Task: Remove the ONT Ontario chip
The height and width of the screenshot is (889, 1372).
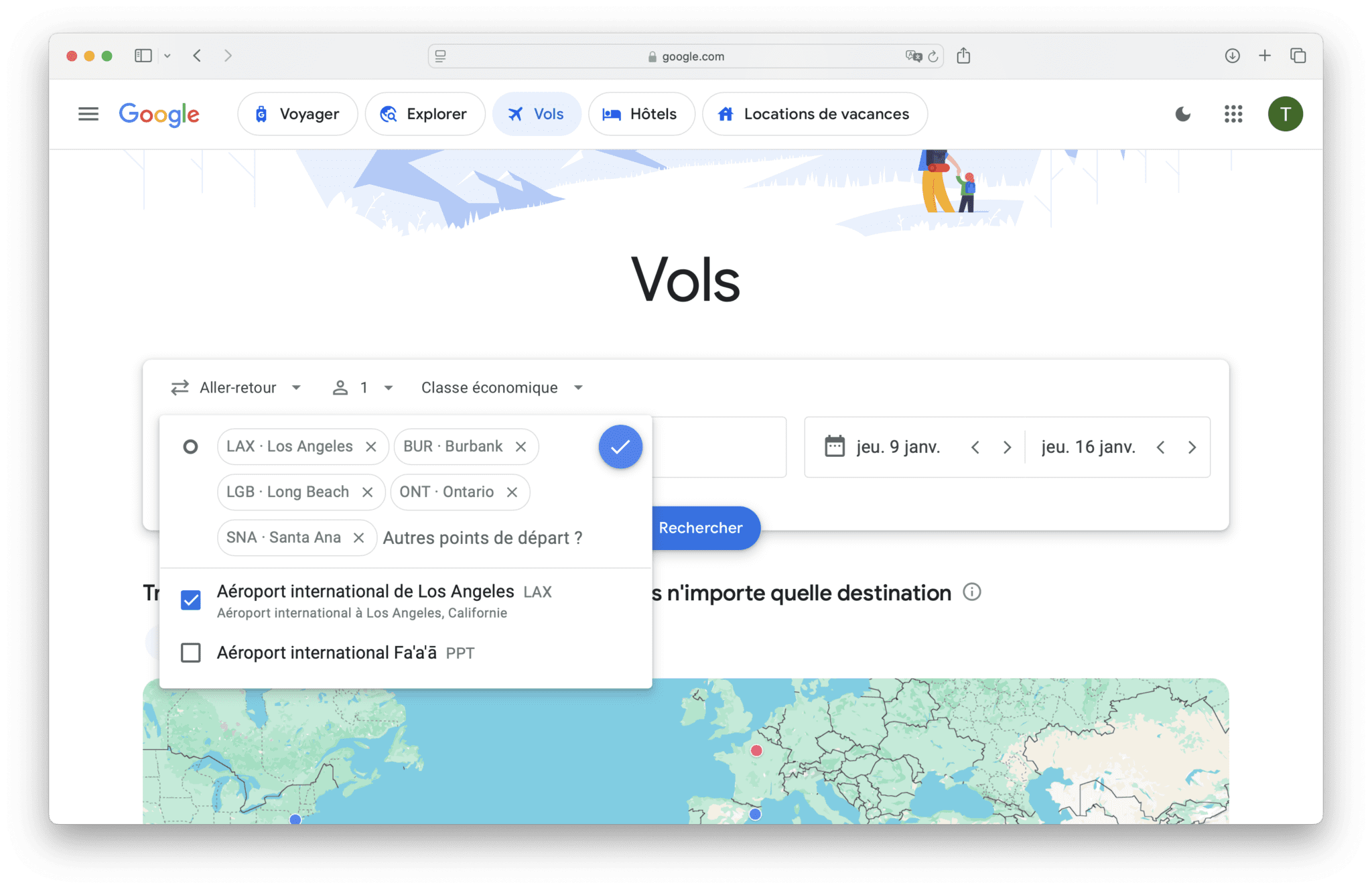Action: click(x=512, y=492)
